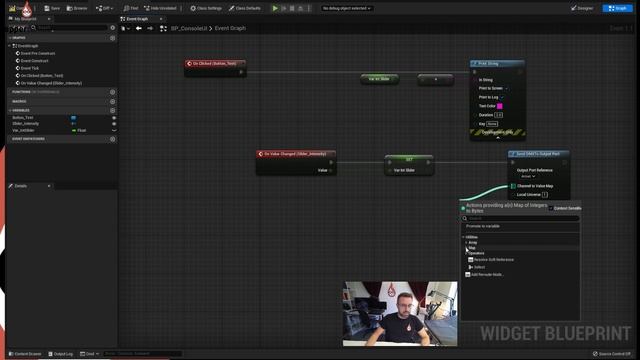Close the Event Graph tab
The height and width of the screenshot is (360, 640).
(161, 19)
